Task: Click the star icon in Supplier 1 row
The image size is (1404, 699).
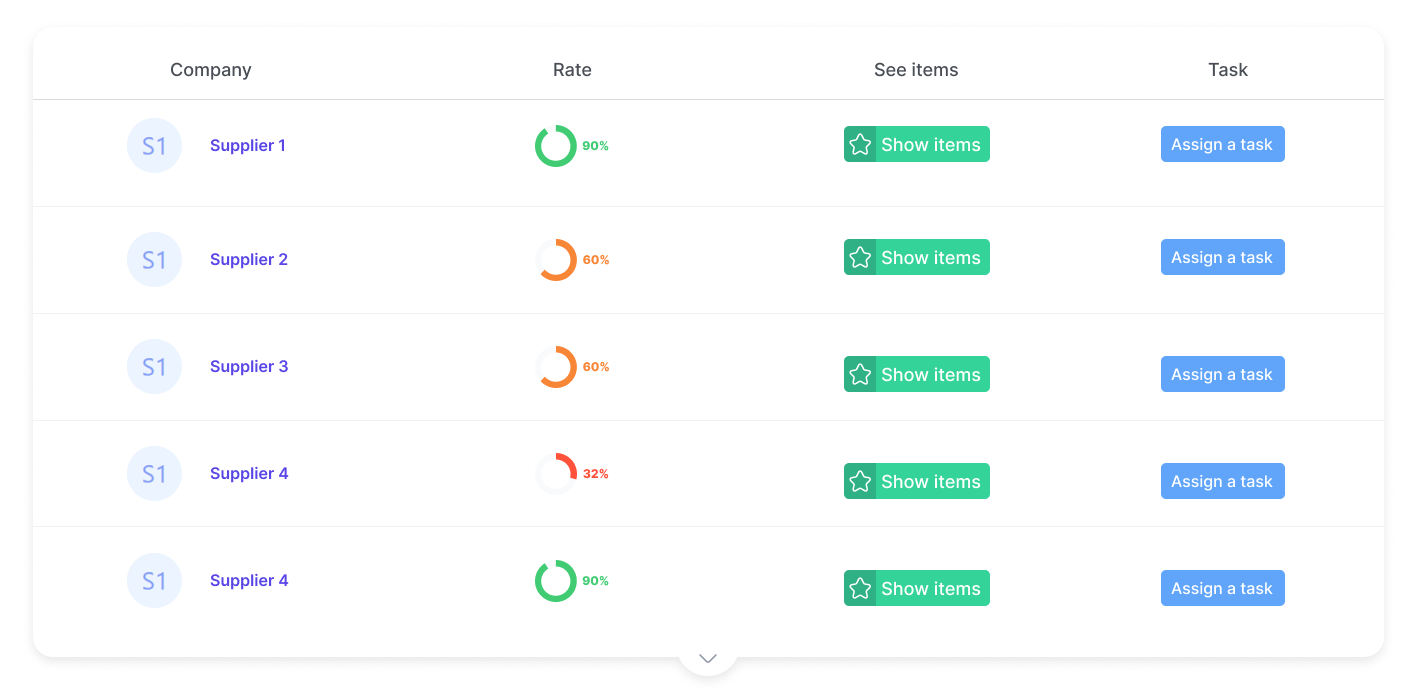Action: [860, 145]
